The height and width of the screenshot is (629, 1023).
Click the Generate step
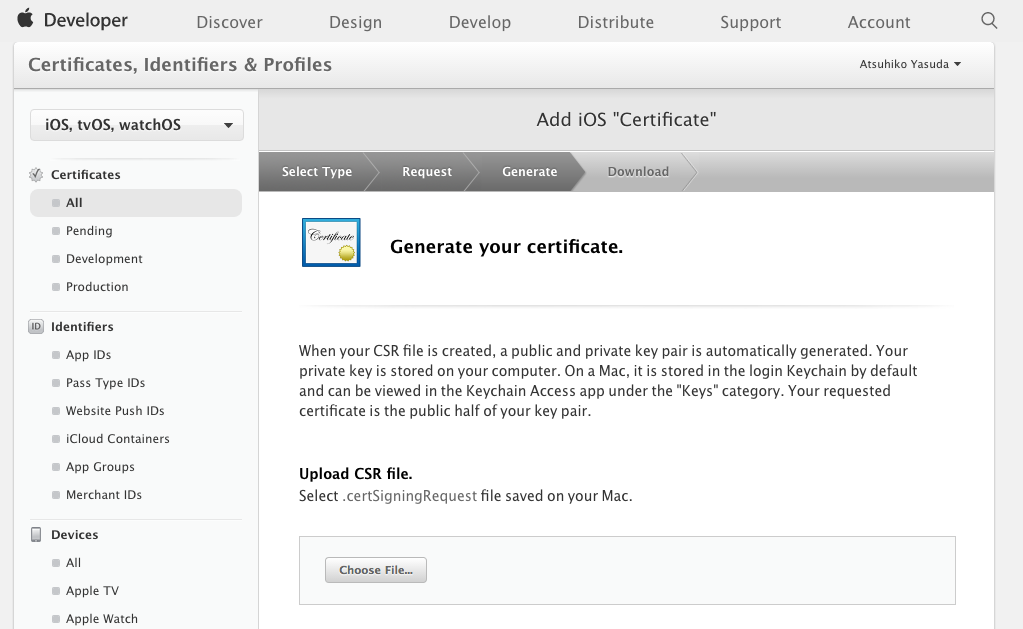(529, 172)
